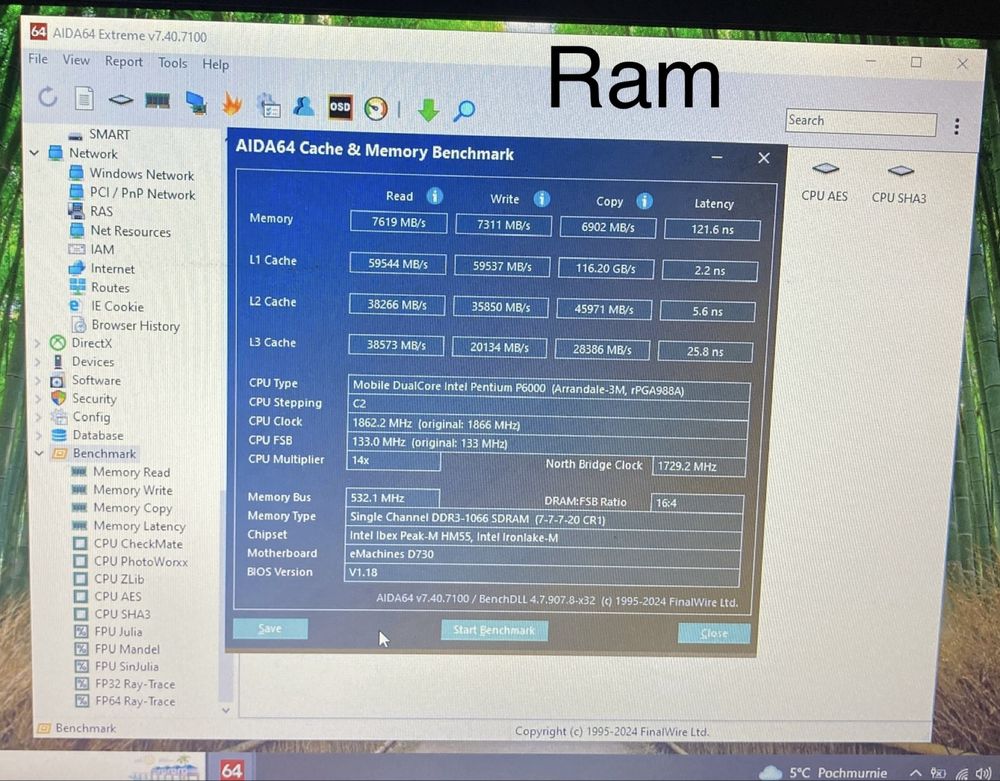Screen dimensions: 1000x781
Task: Click the Memory Read value 7619 MB/s
Action: tap(399, 222)
